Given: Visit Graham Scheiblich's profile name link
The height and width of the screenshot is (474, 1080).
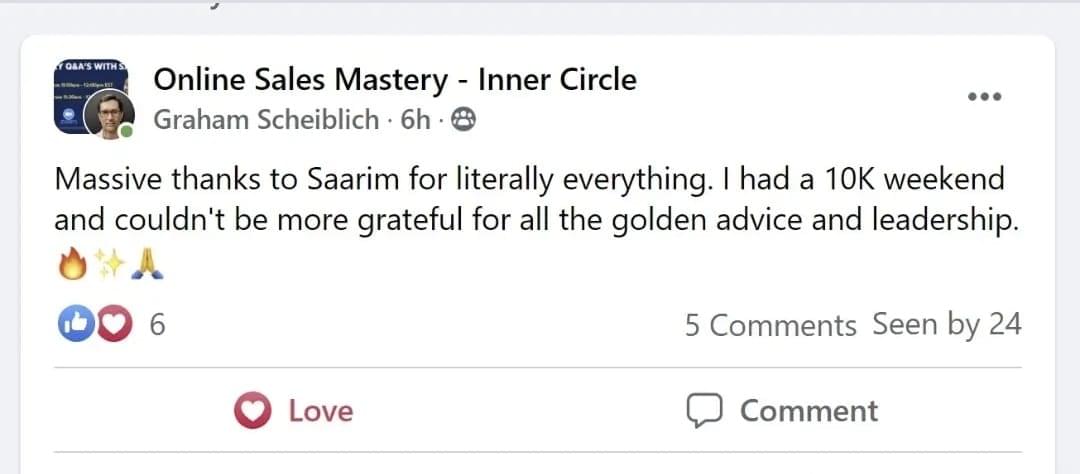Looking at the screenshot, I should tap(266, 121).
